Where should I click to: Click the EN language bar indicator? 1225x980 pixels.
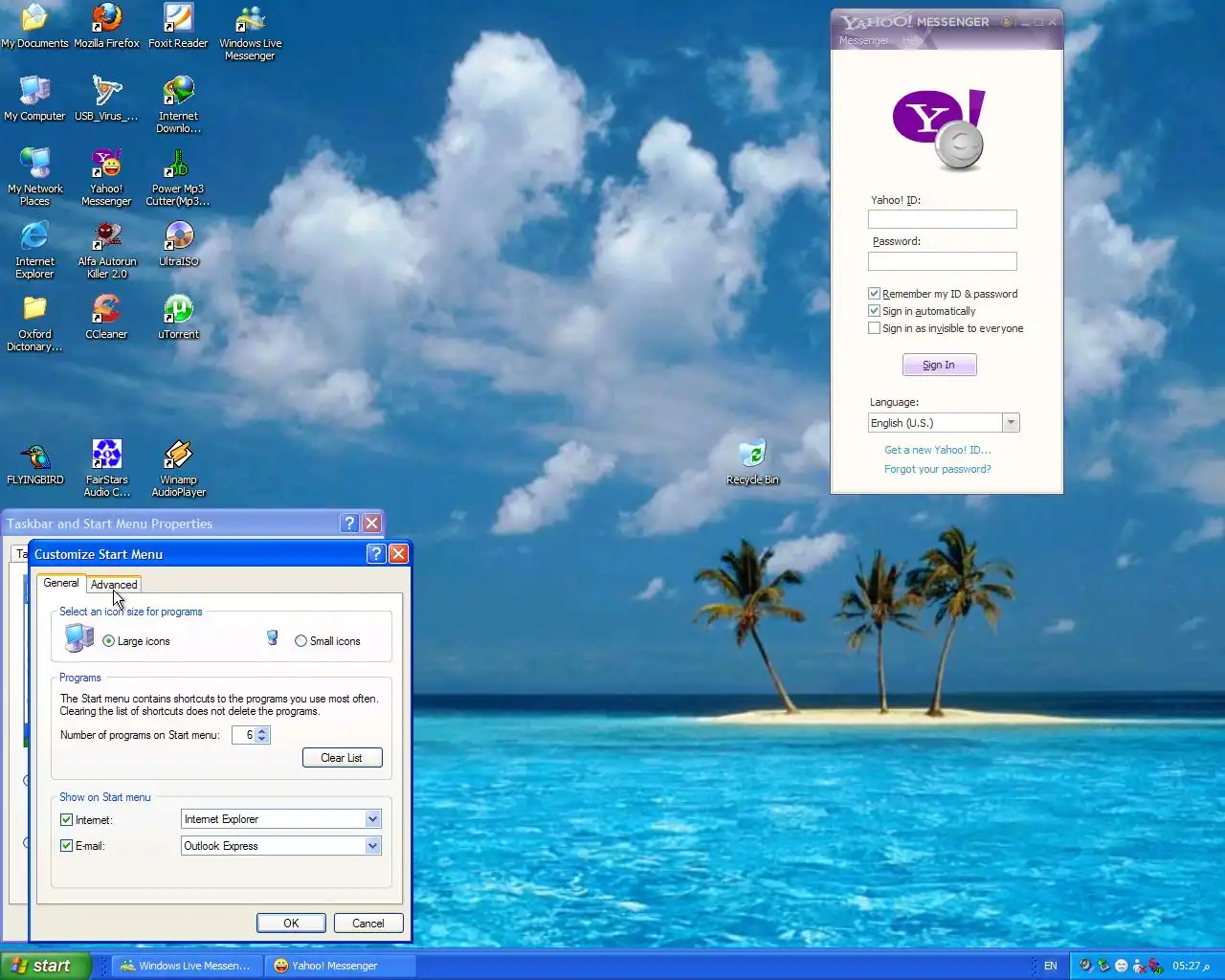[1051, 966]
